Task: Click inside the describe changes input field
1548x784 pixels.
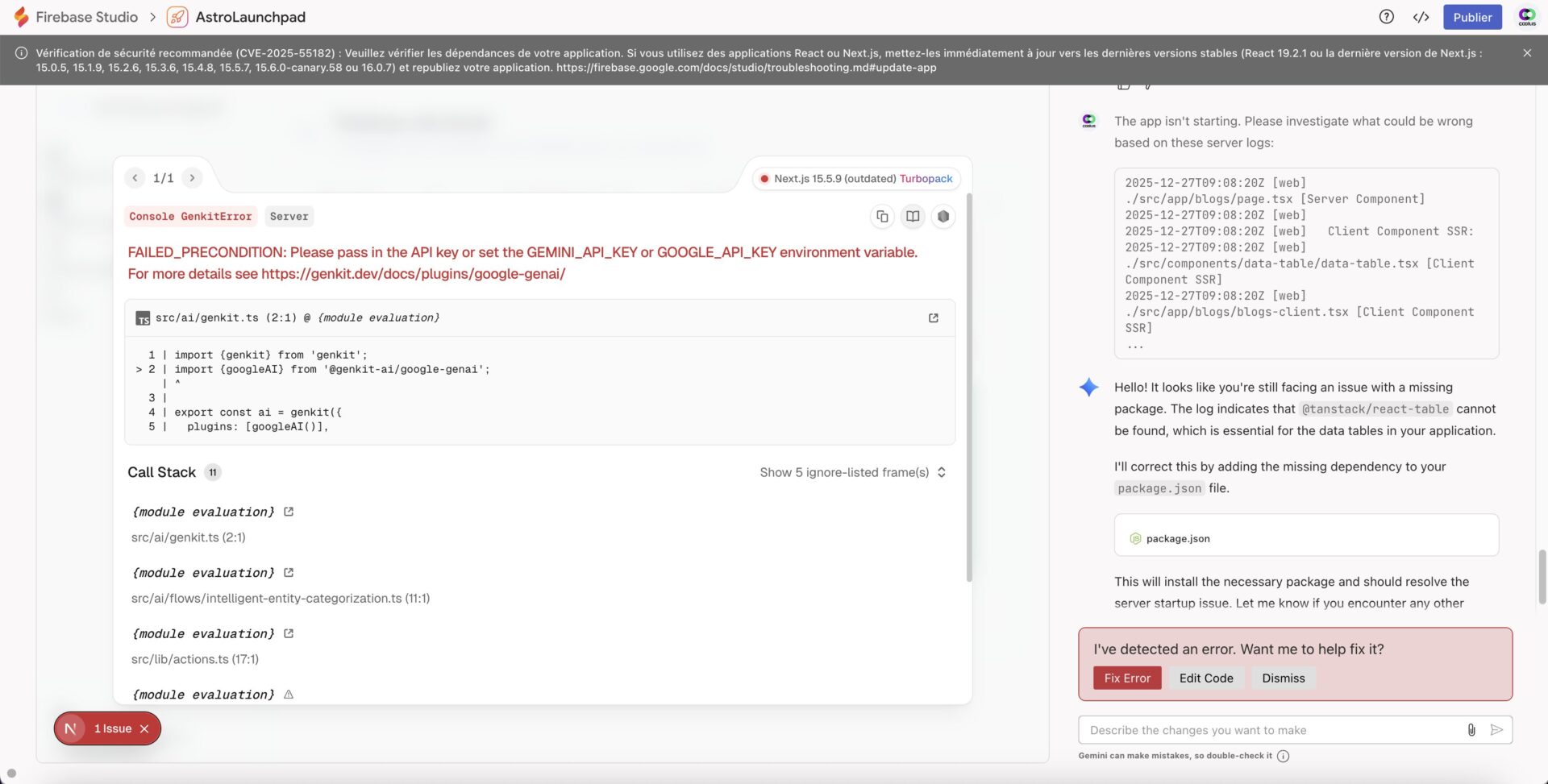Action: point(1250,729)
